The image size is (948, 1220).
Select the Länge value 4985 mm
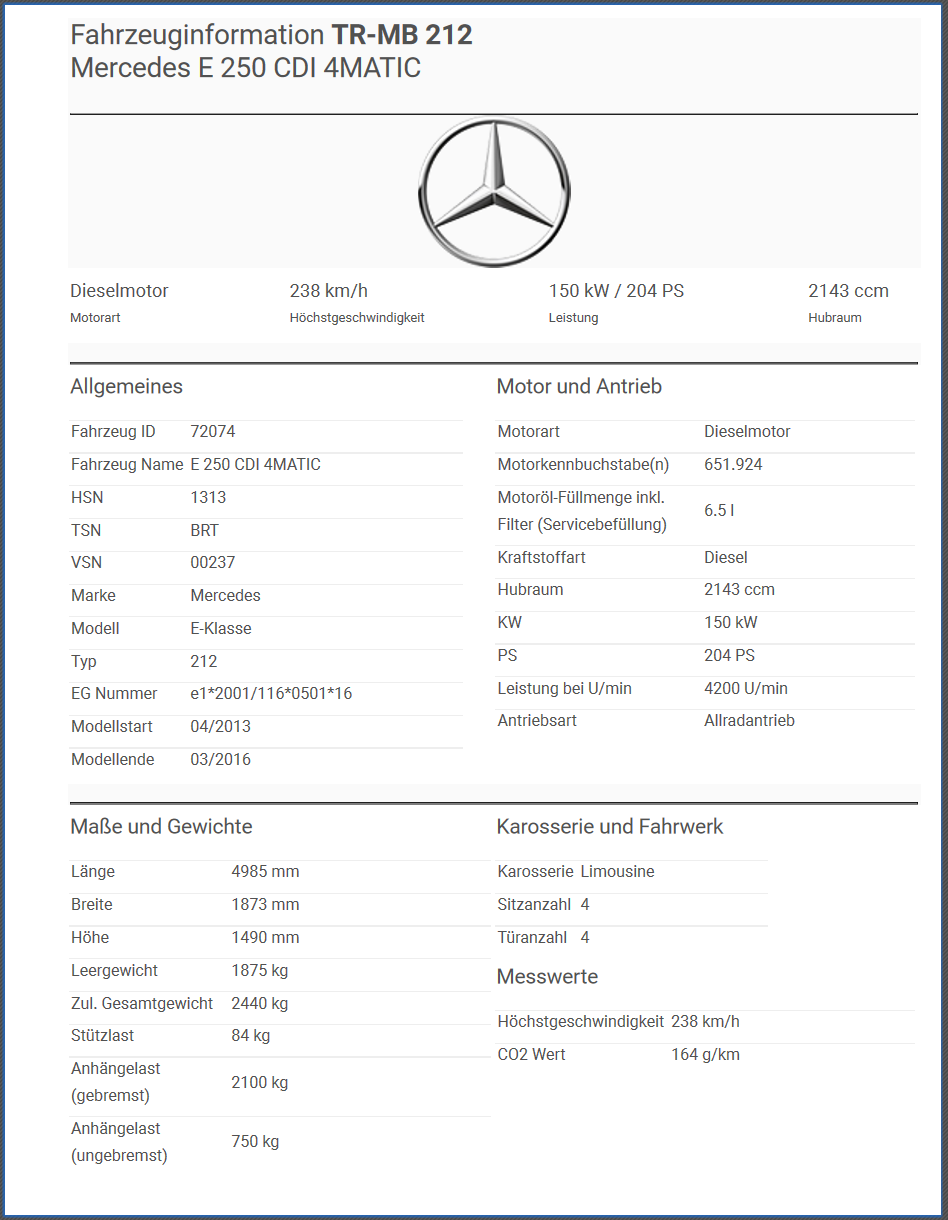265,872
